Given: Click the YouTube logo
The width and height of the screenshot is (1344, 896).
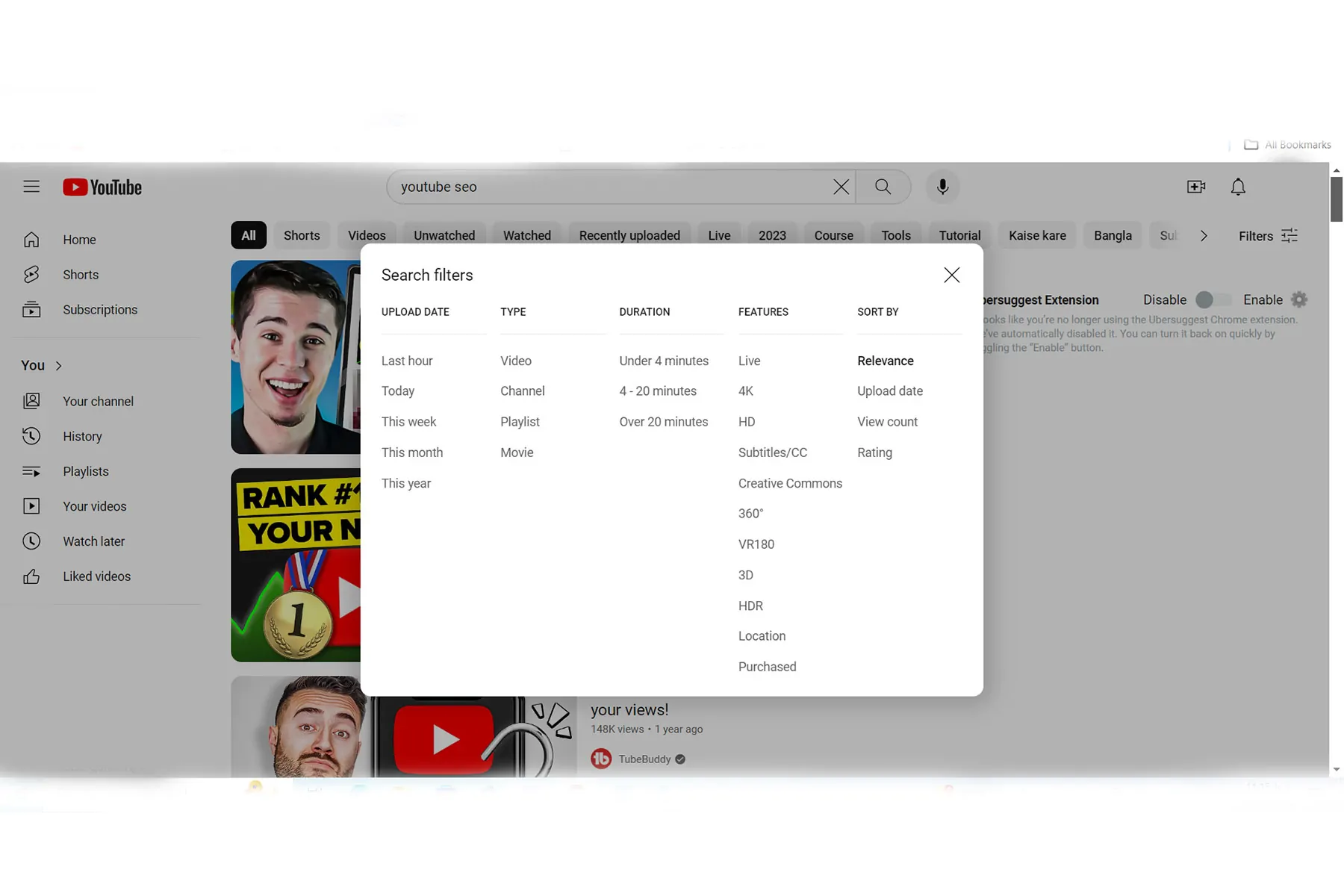Looking at the screenshot, I should click(102, 187).
